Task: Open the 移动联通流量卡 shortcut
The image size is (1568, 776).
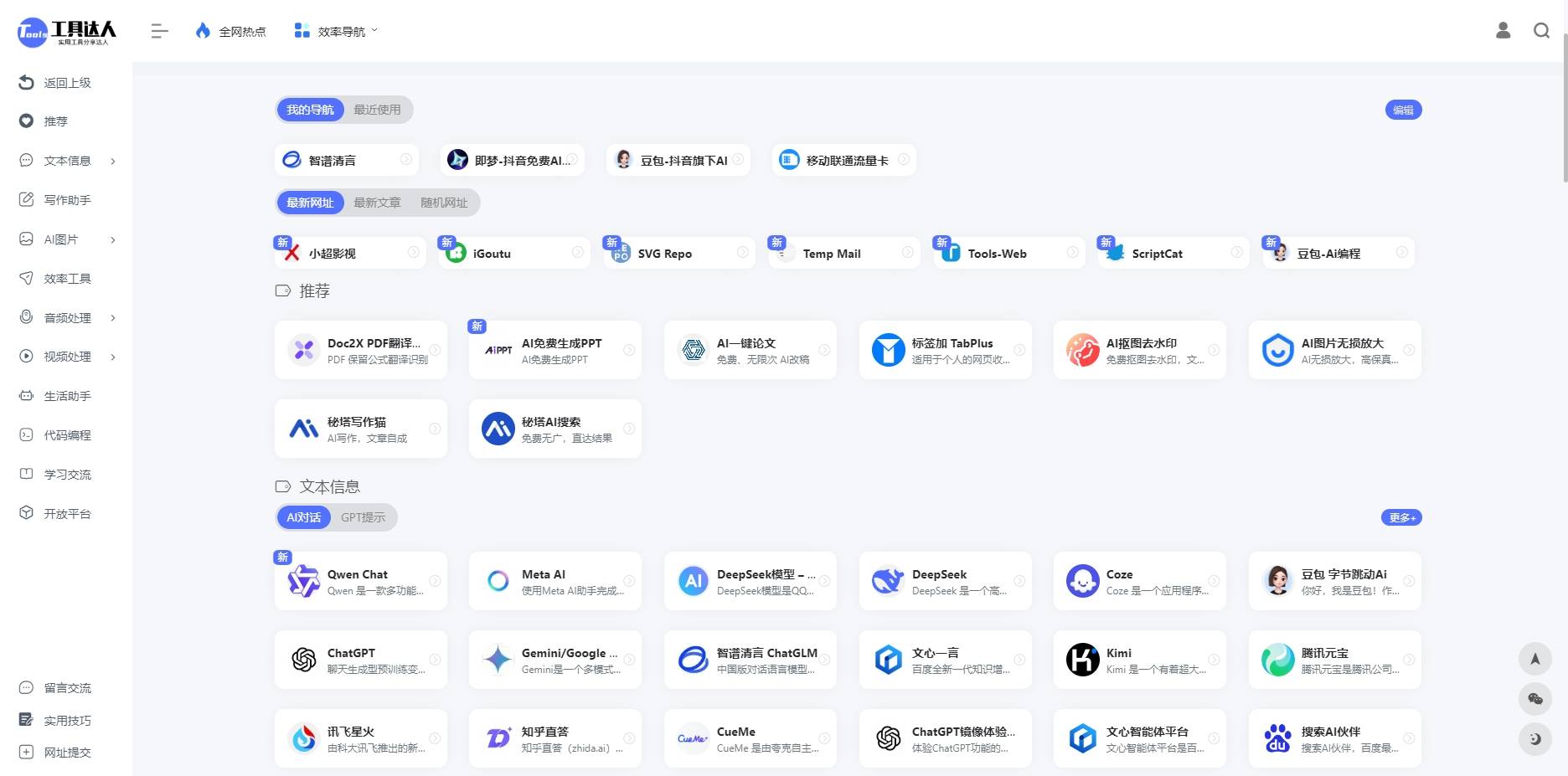Action: point(843,160)
